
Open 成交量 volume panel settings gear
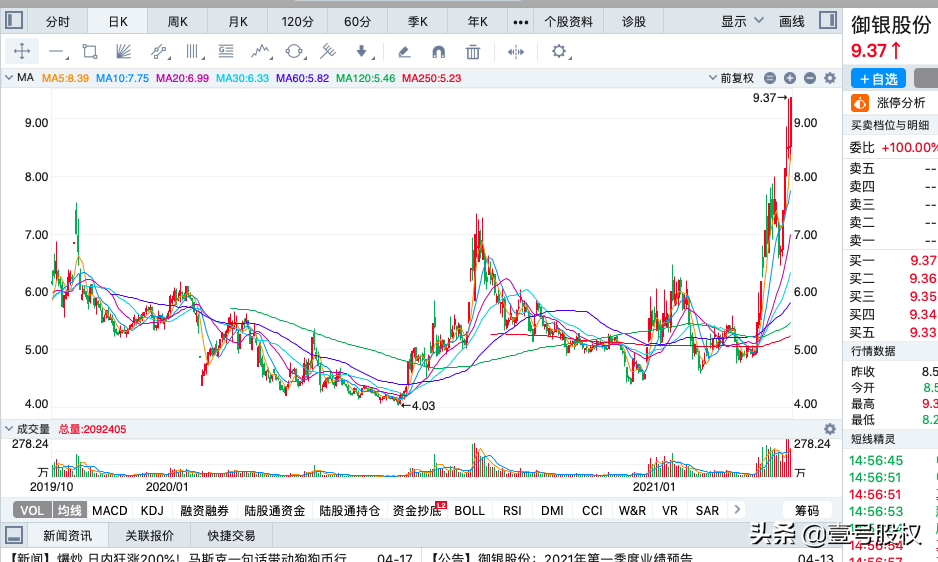[x=830, y=429]
